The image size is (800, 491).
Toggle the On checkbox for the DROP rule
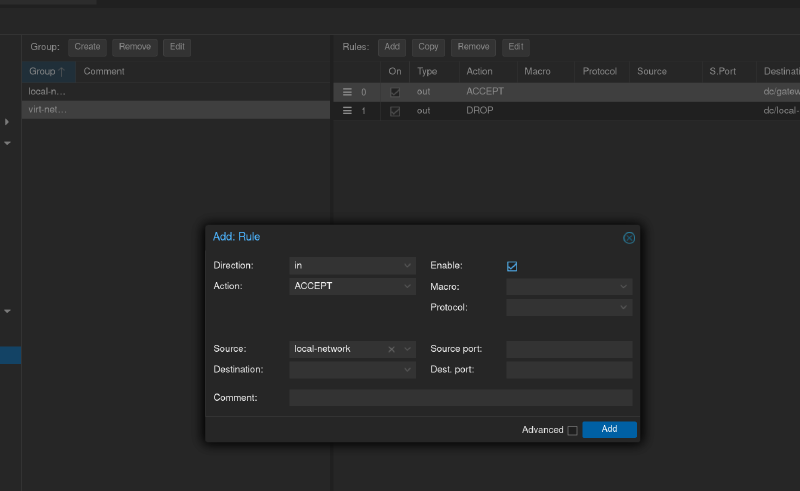[x=395, y=111]
